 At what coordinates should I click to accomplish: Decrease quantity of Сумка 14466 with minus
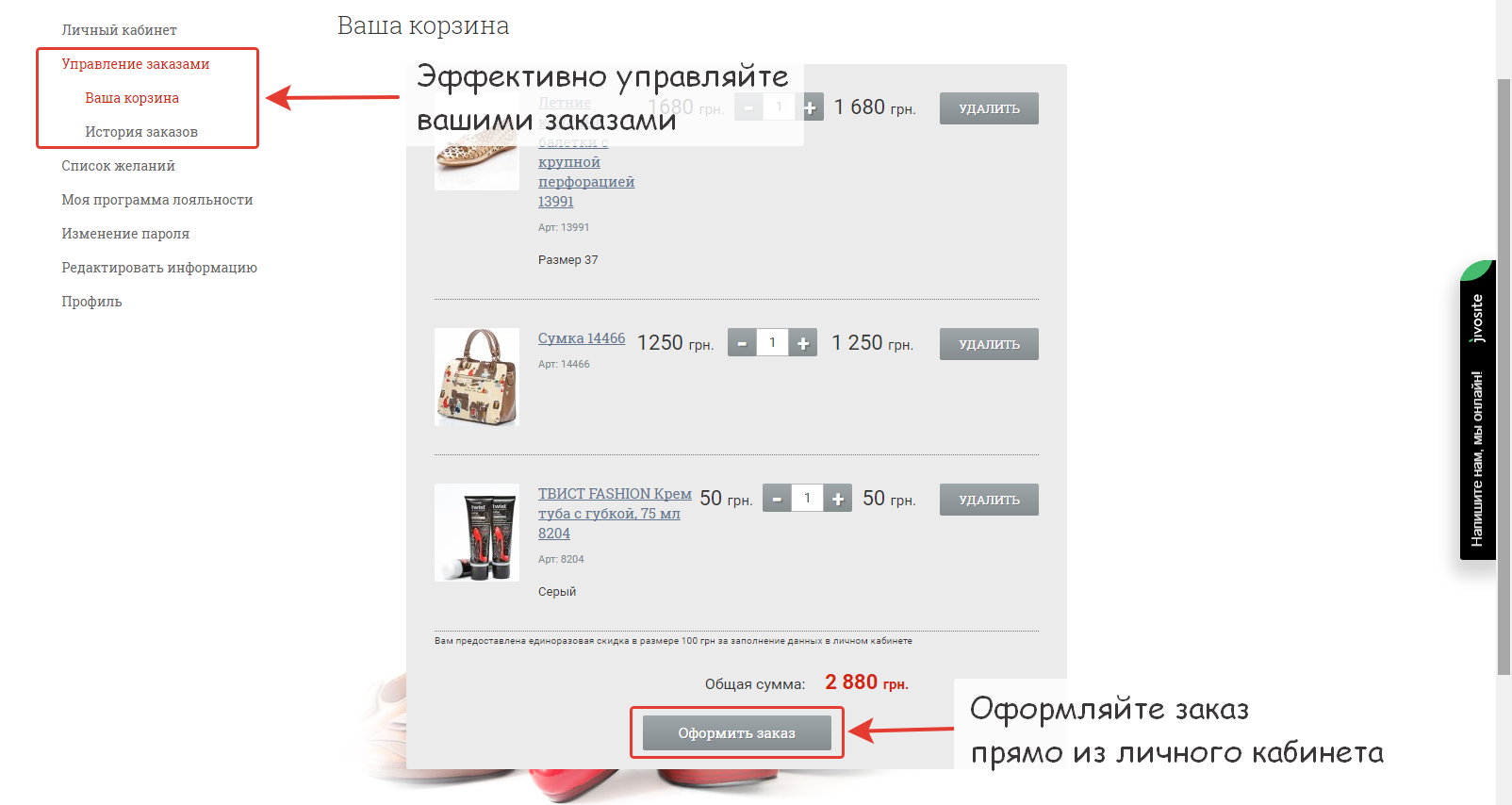742,343
